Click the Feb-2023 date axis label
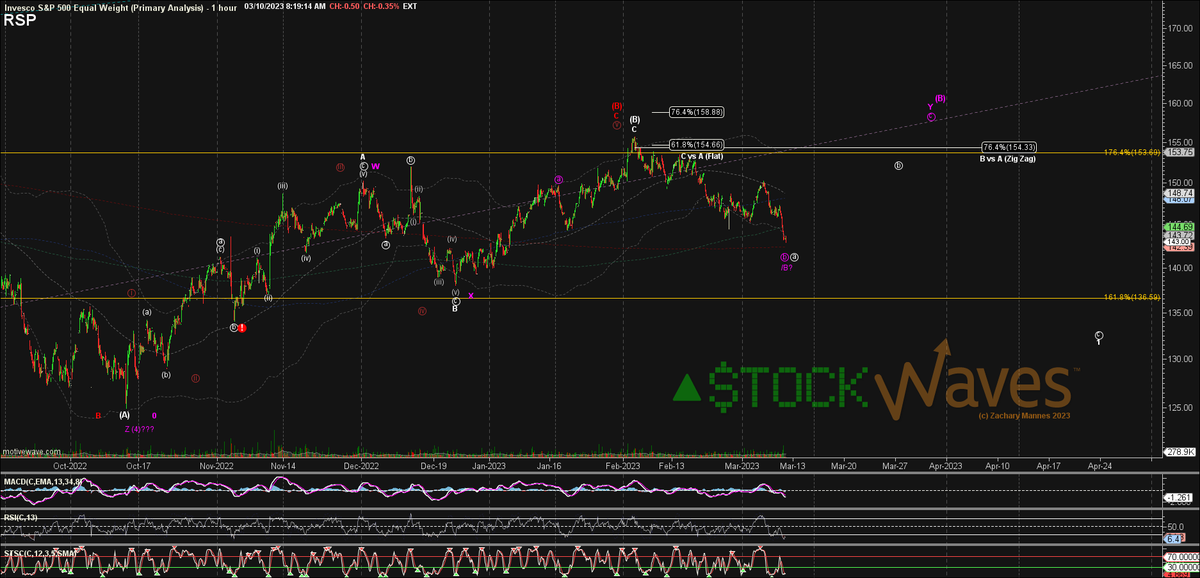The width and height of the screenshot is (1200, 578). (x=621, y=465)
